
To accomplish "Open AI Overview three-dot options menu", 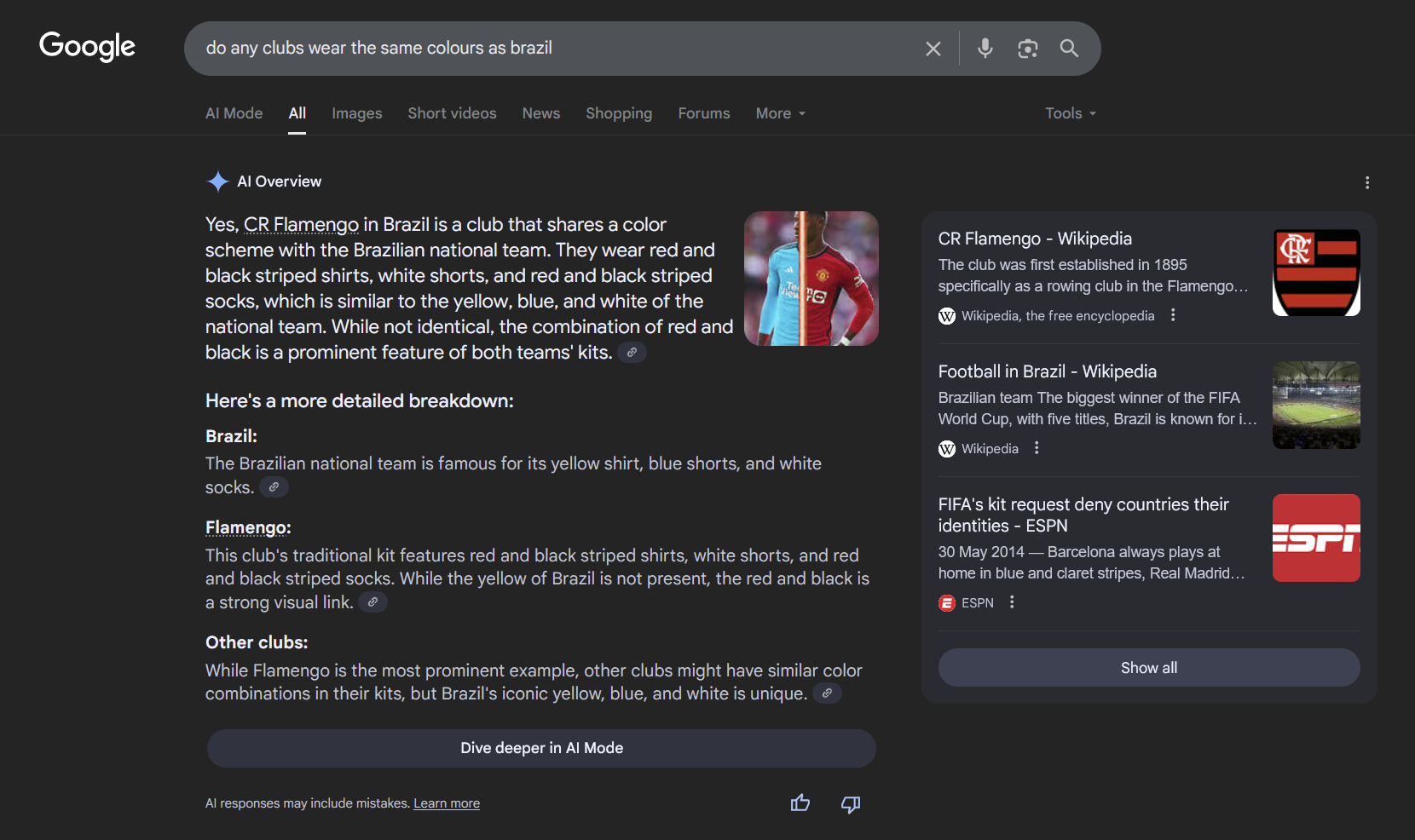I will coord(1367,183).
